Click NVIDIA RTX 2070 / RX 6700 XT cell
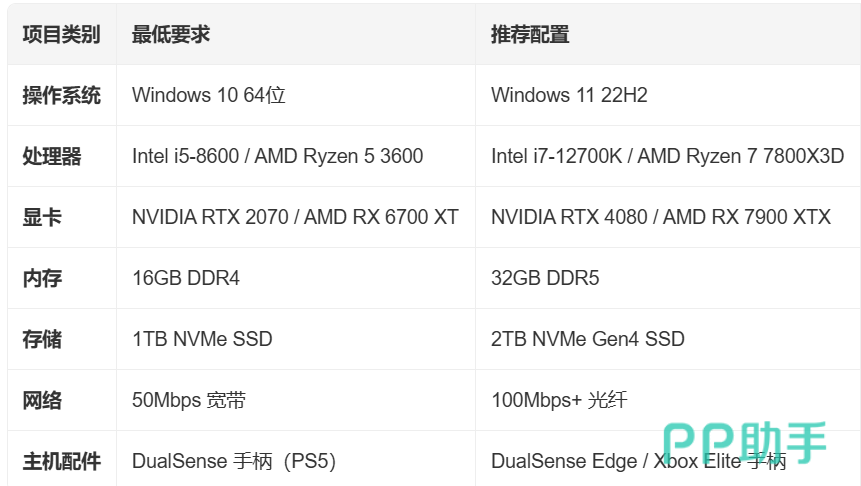This screenshot has width=861, height=486. coord(296,217)
